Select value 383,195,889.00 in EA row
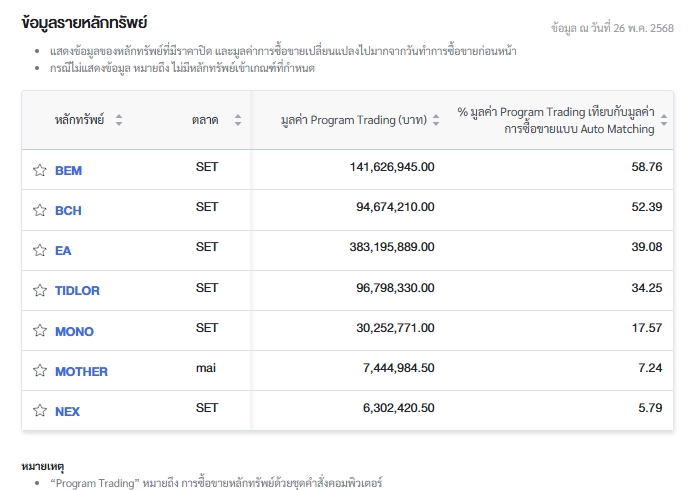Viewport: 696px width, 490px height. tap(392, 247)
